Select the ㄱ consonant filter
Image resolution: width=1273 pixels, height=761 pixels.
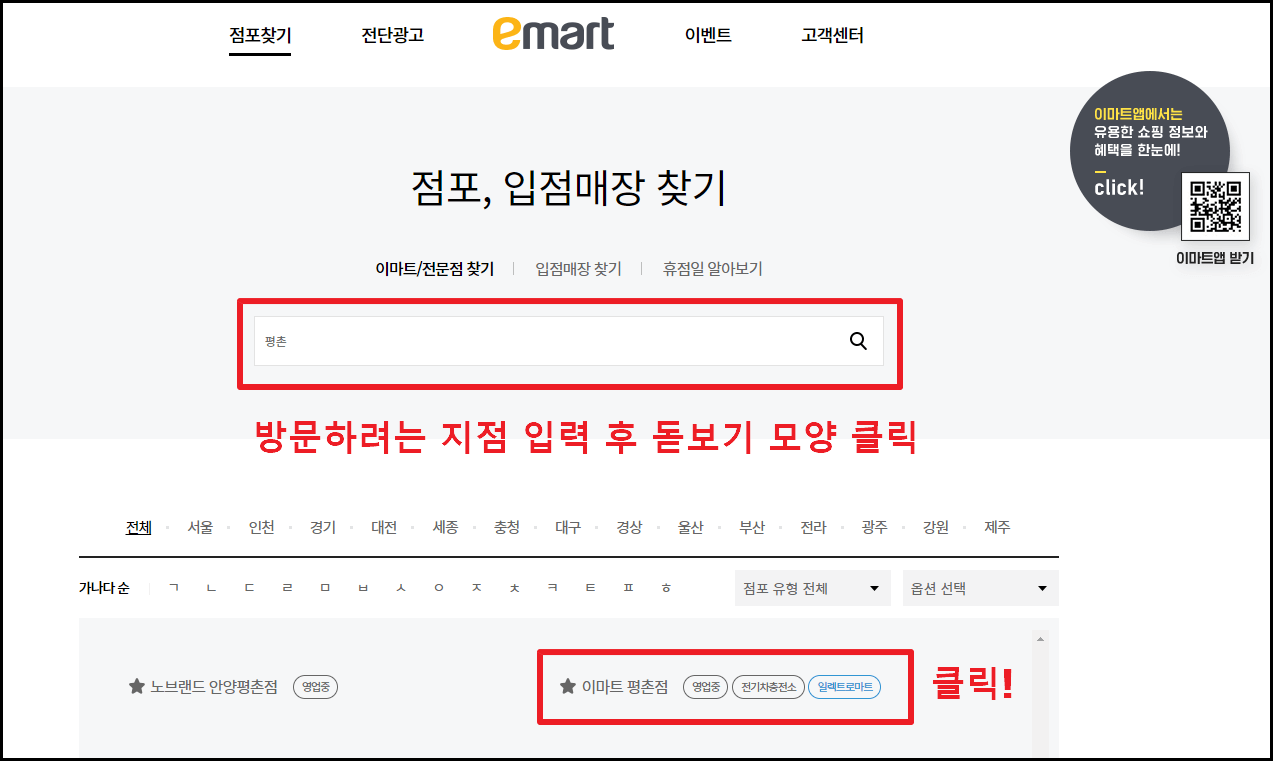tap(174, 588)
